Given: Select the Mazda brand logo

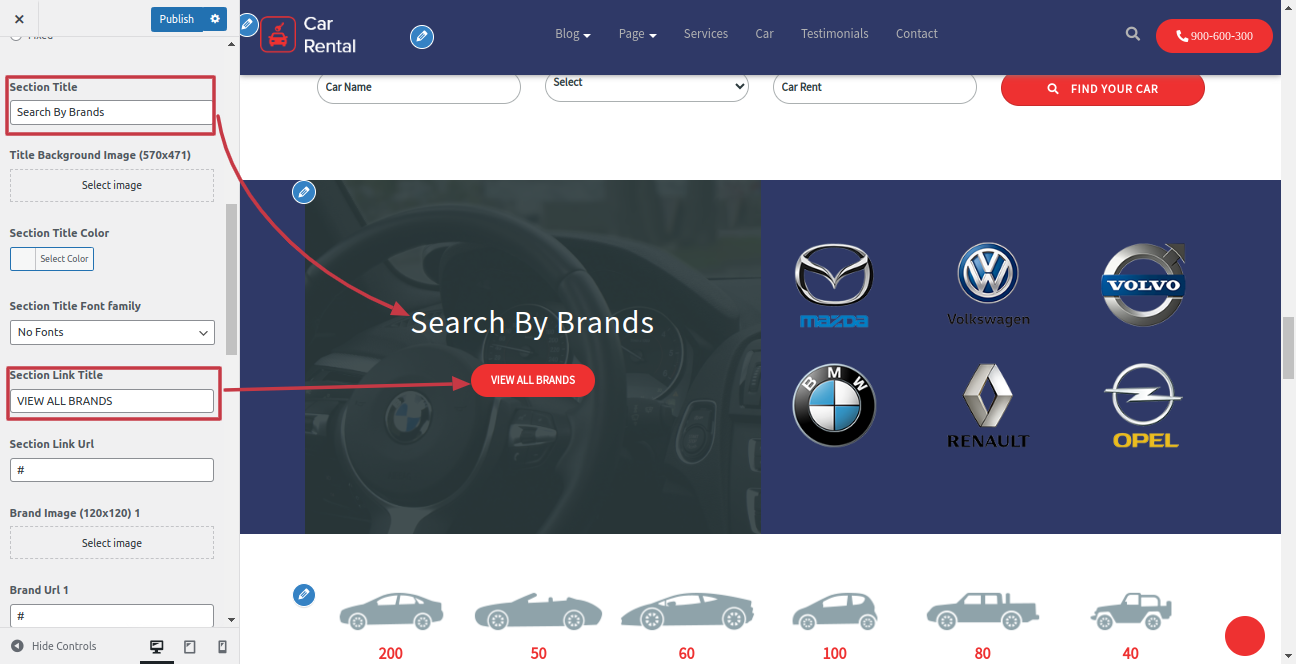Looking at the screenshot, I should pyautogui.click(x=834, y=286).
